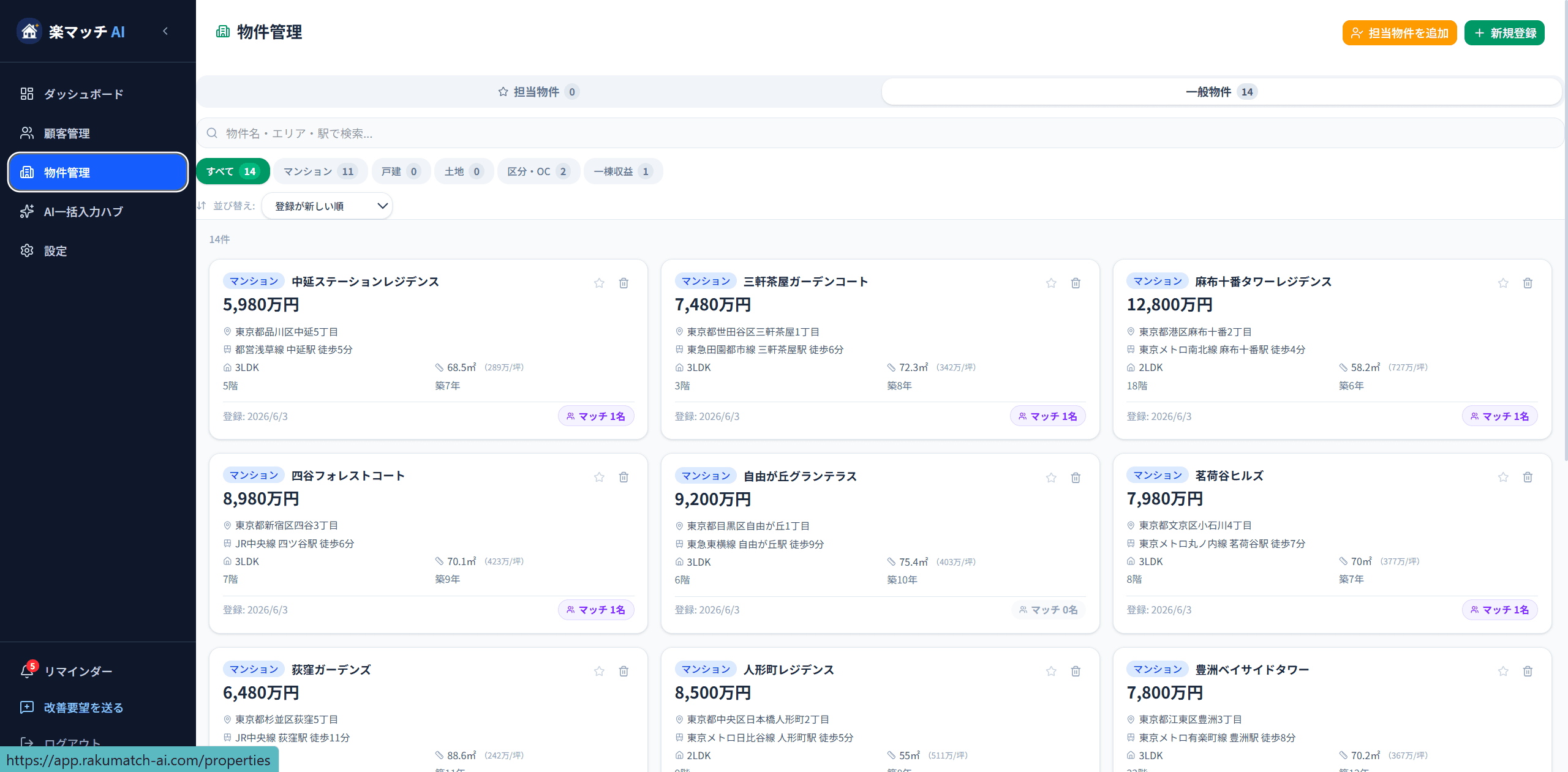
Task: Star 豊洲ベイサイドタワー as favorite
Action: tap(1503, 671)
